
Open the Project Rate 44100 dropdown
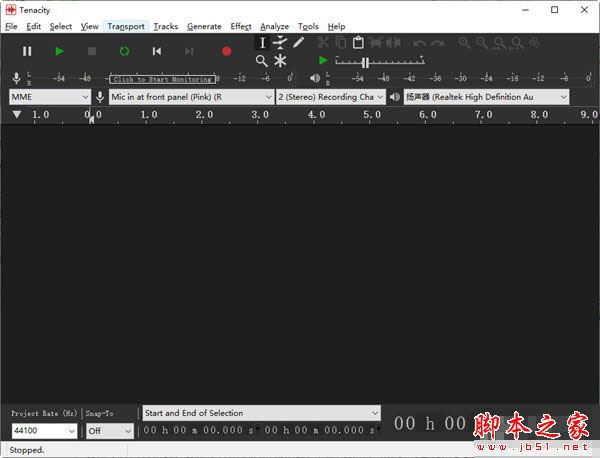click(x=44, y=431)
